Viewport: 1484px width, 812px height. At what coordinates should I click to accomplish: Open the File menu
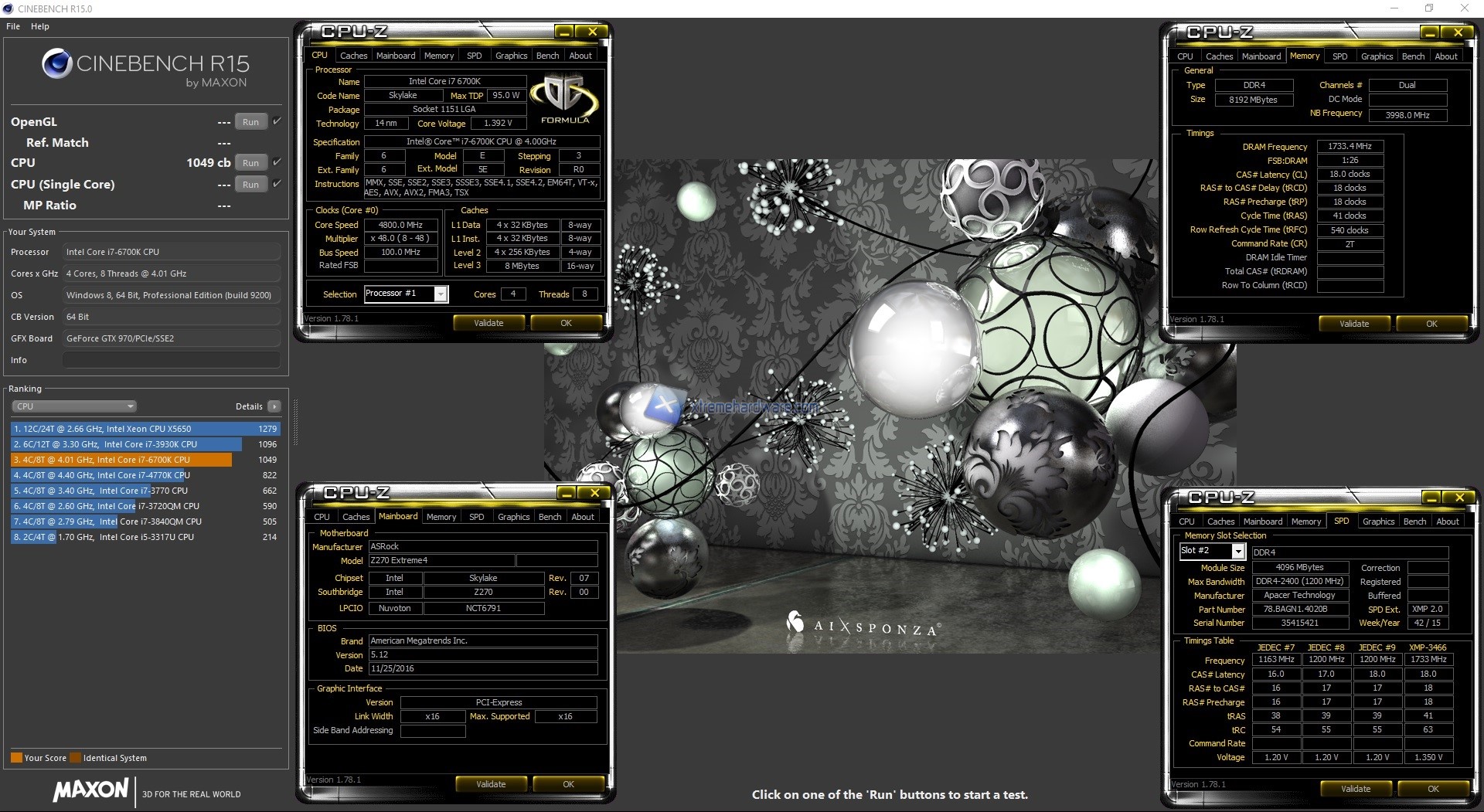pos(12,25)
